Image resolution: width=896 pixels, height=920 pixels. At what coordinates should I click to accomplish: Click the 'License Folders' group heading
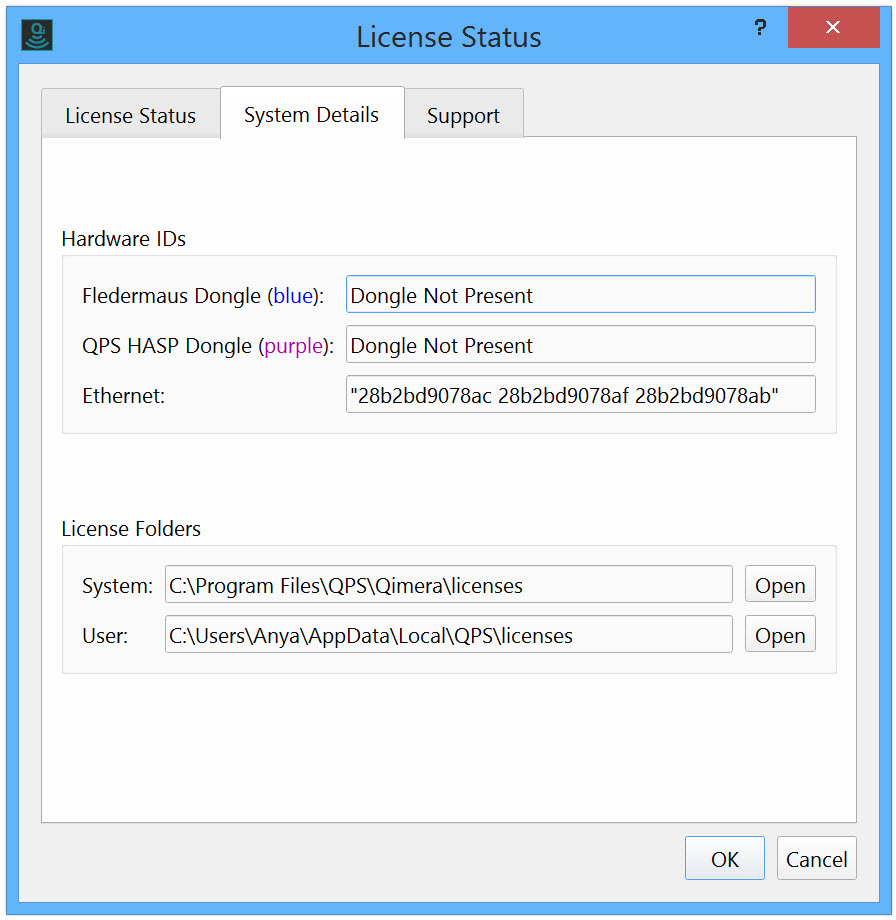131,529
